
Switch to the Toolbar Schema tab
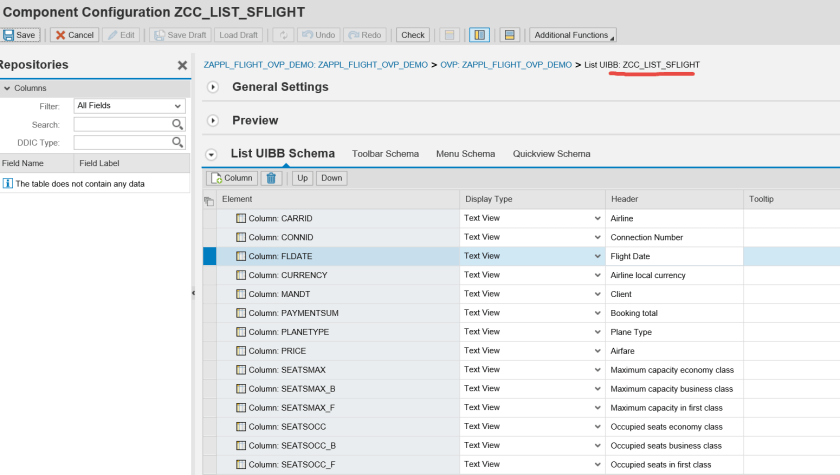(385, 154)
